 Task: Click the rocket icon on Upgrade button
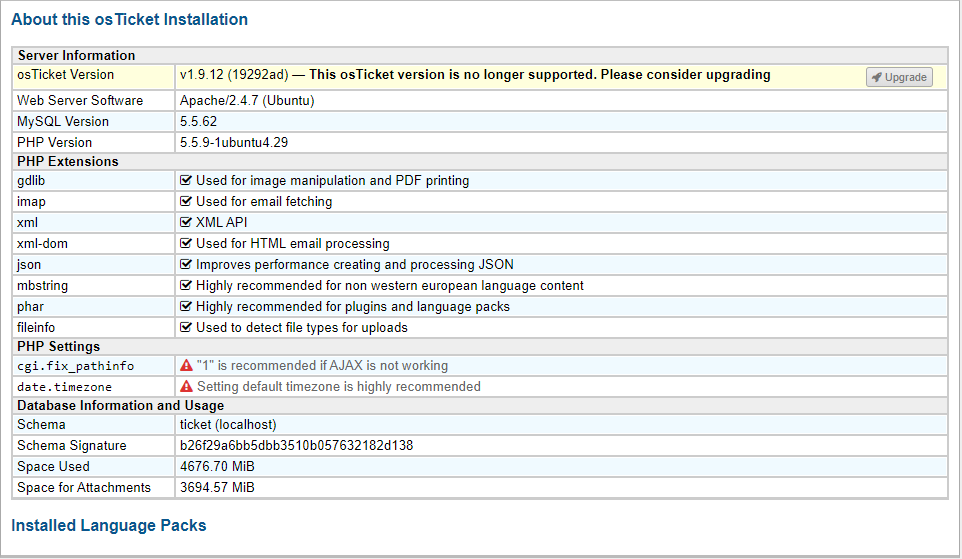(x=877, y=77)
